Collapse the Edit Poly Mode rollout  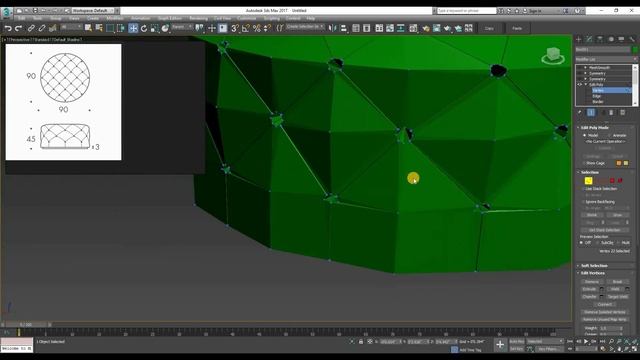pyautogui.click(x=594, y=128)
